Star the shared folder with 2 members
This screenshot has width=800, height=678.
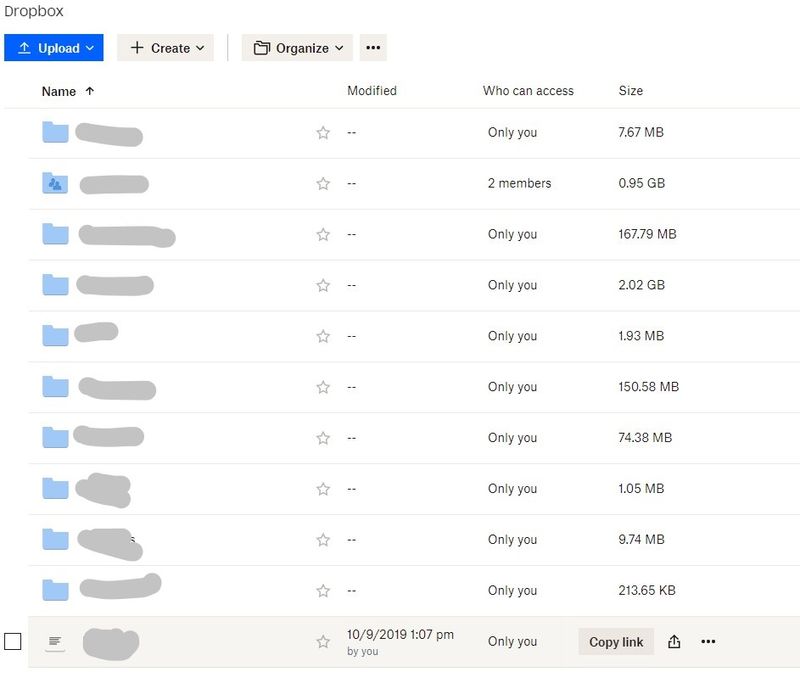coord(323,184)
